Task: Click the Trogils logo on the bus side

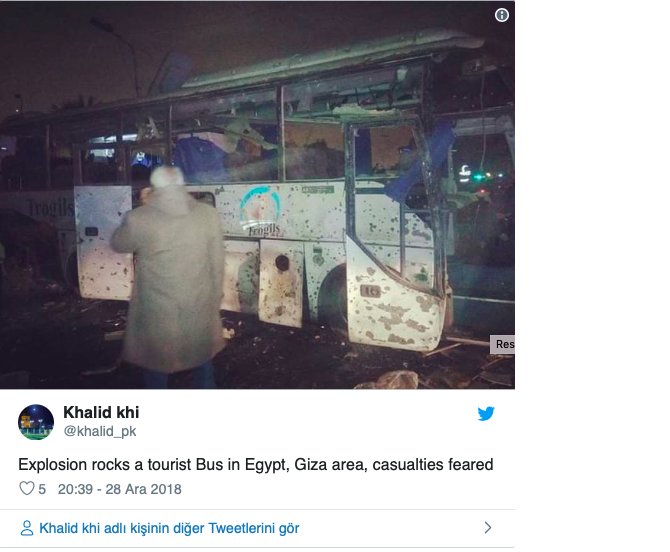Action: pos(260,211)
